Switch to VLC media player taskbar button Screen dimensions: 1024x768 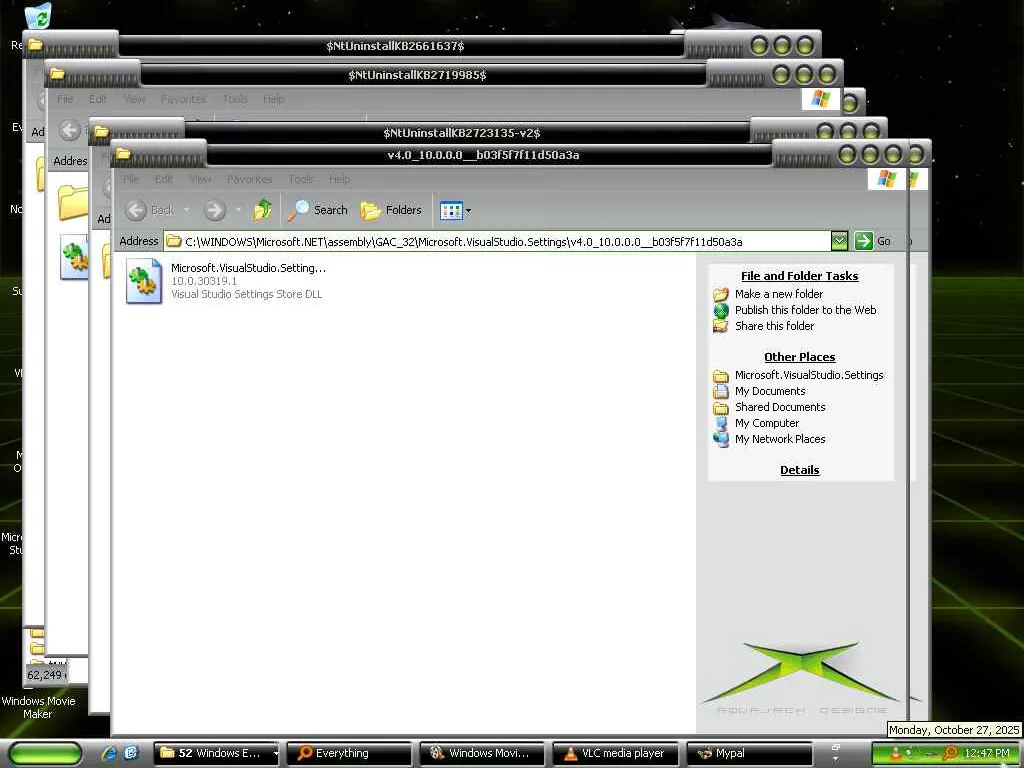616,754
